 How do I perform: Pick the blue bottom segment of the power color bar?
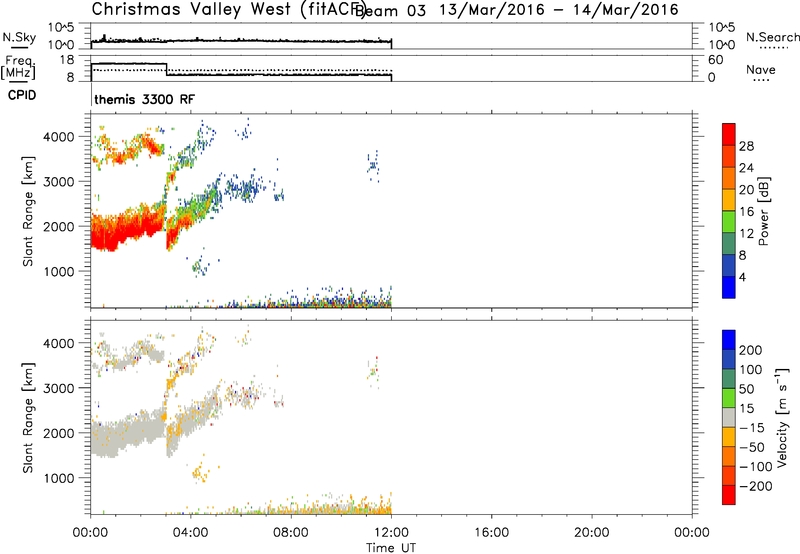pyautogui.click(x=729, y=287)
